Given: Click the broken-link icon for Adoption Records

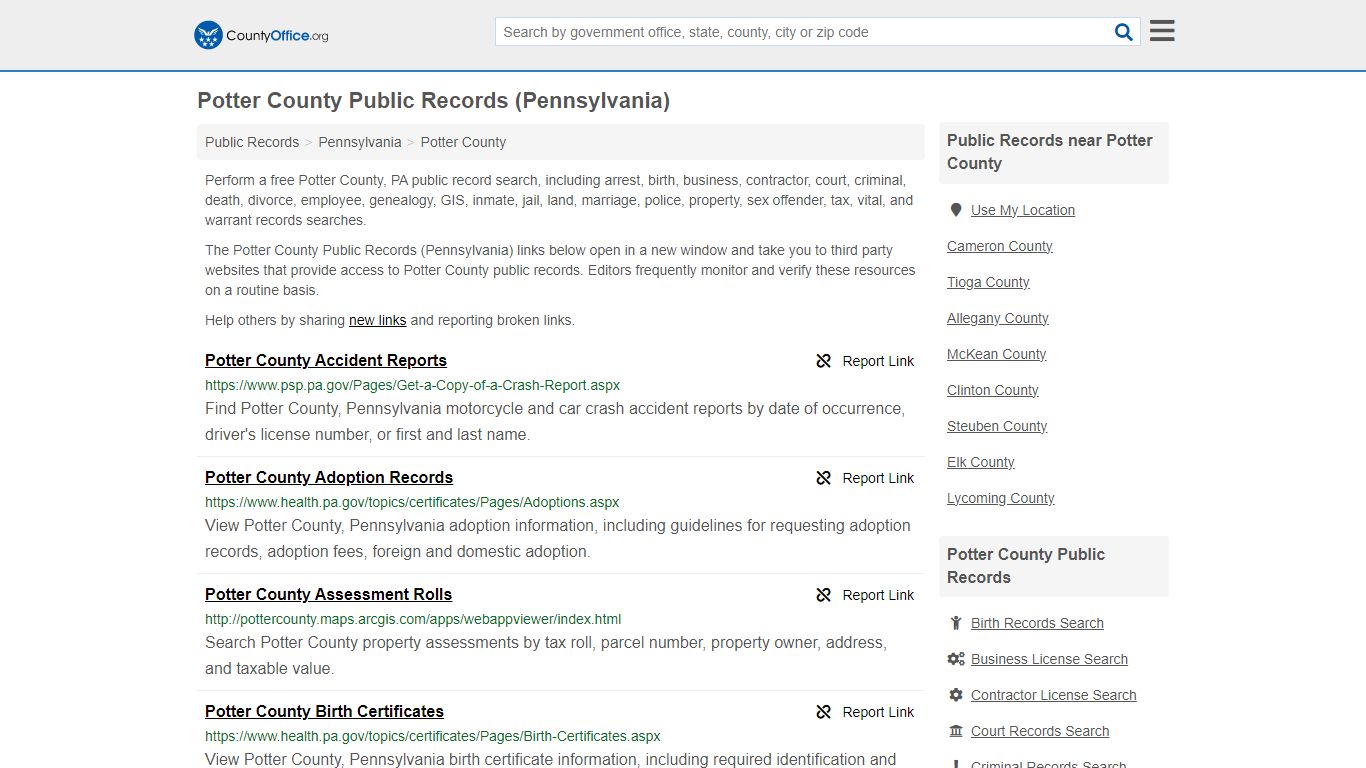Looking at the screenshot, I should coord(824,478).
